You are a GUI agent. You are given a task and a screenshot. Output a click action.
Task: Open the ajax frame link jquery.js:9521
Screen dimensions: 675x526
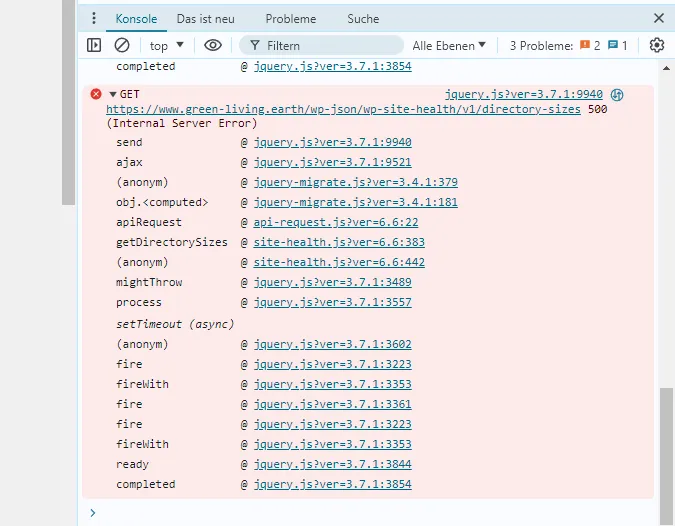point(332,162)
